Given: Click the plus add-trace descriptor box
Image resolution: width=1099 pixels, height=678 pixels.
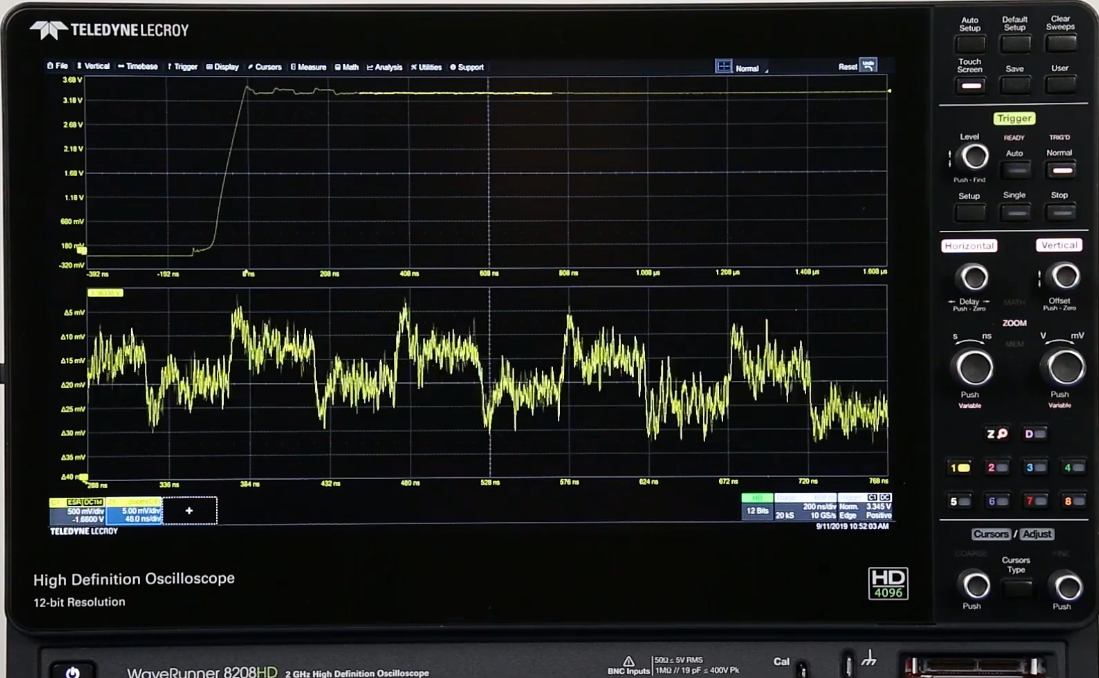Looking at the screenshot, I should point(189,510).
